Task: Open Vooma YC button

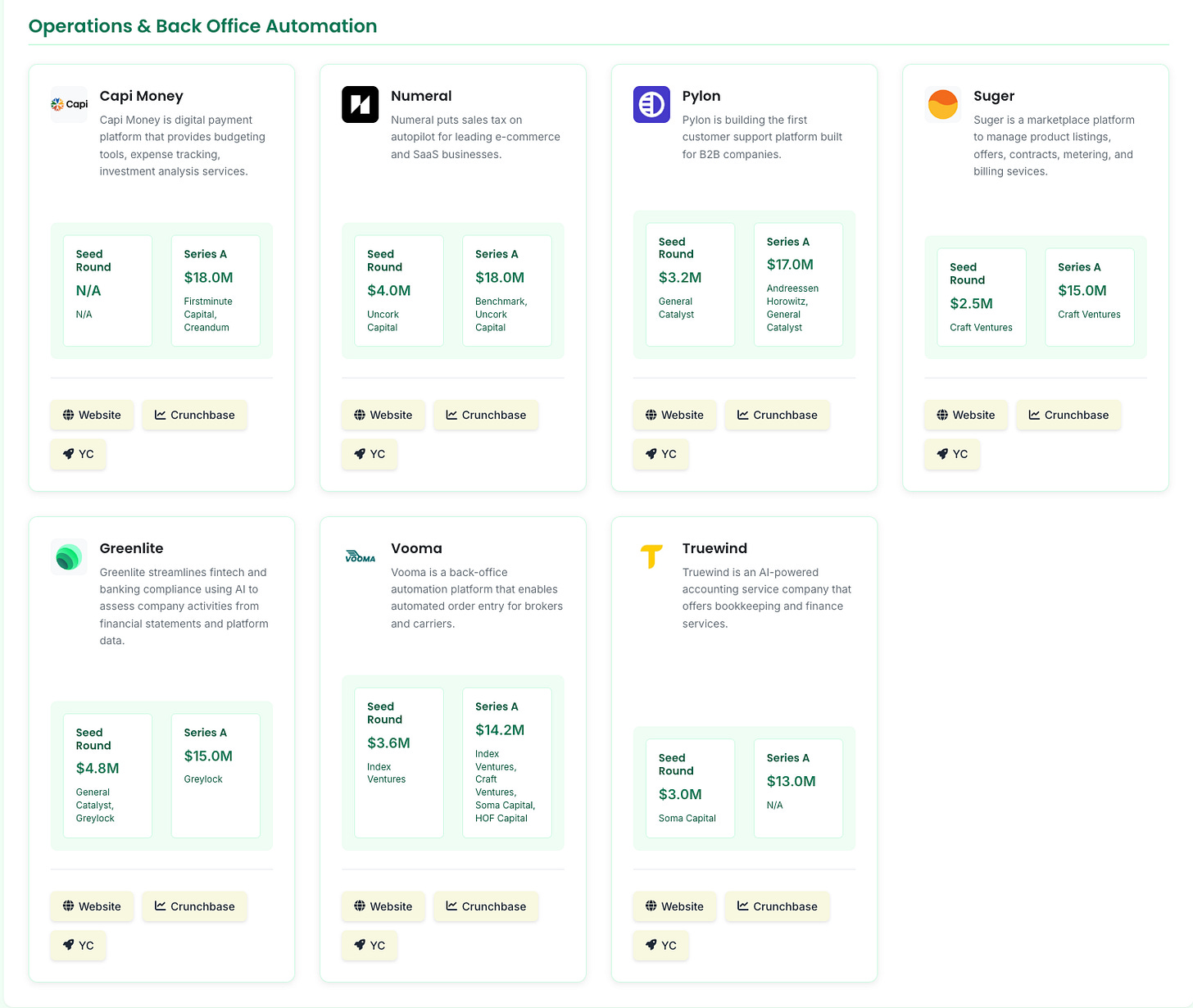Action: [x=370, y=946]
